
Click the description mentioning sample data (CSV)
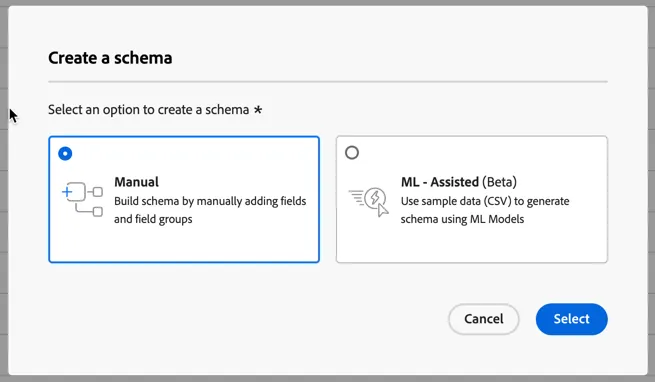point(485,210)
